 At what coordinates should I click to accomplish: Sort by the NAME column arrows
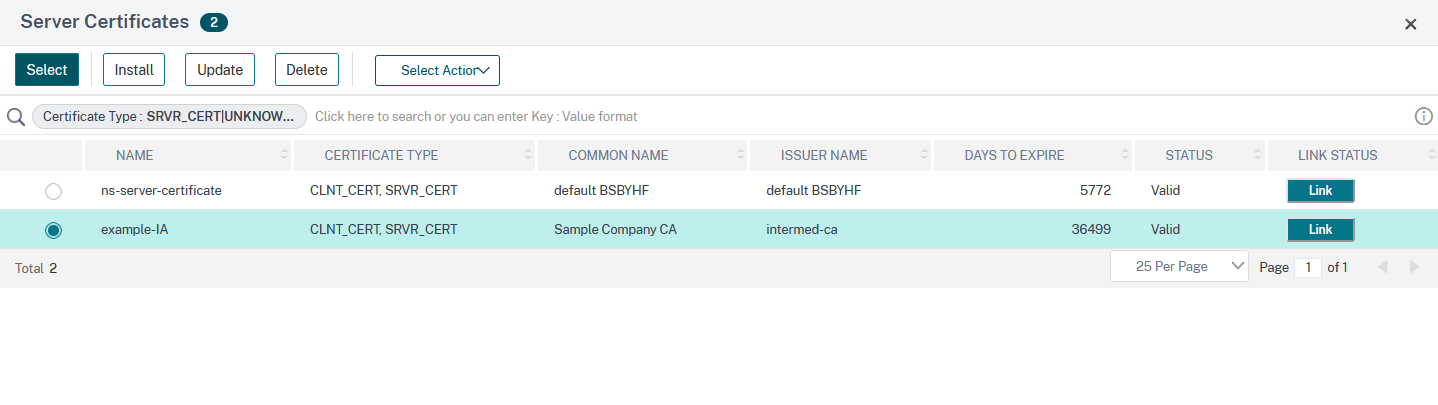(284, 155)
